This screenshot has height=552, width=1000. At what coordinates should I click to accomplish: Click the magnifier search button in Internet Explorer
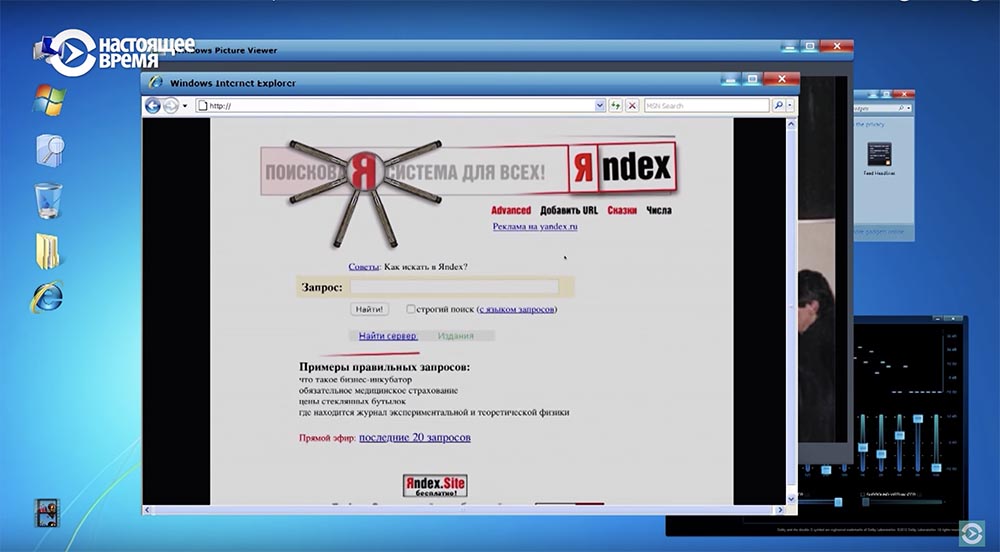click(778, 106)
